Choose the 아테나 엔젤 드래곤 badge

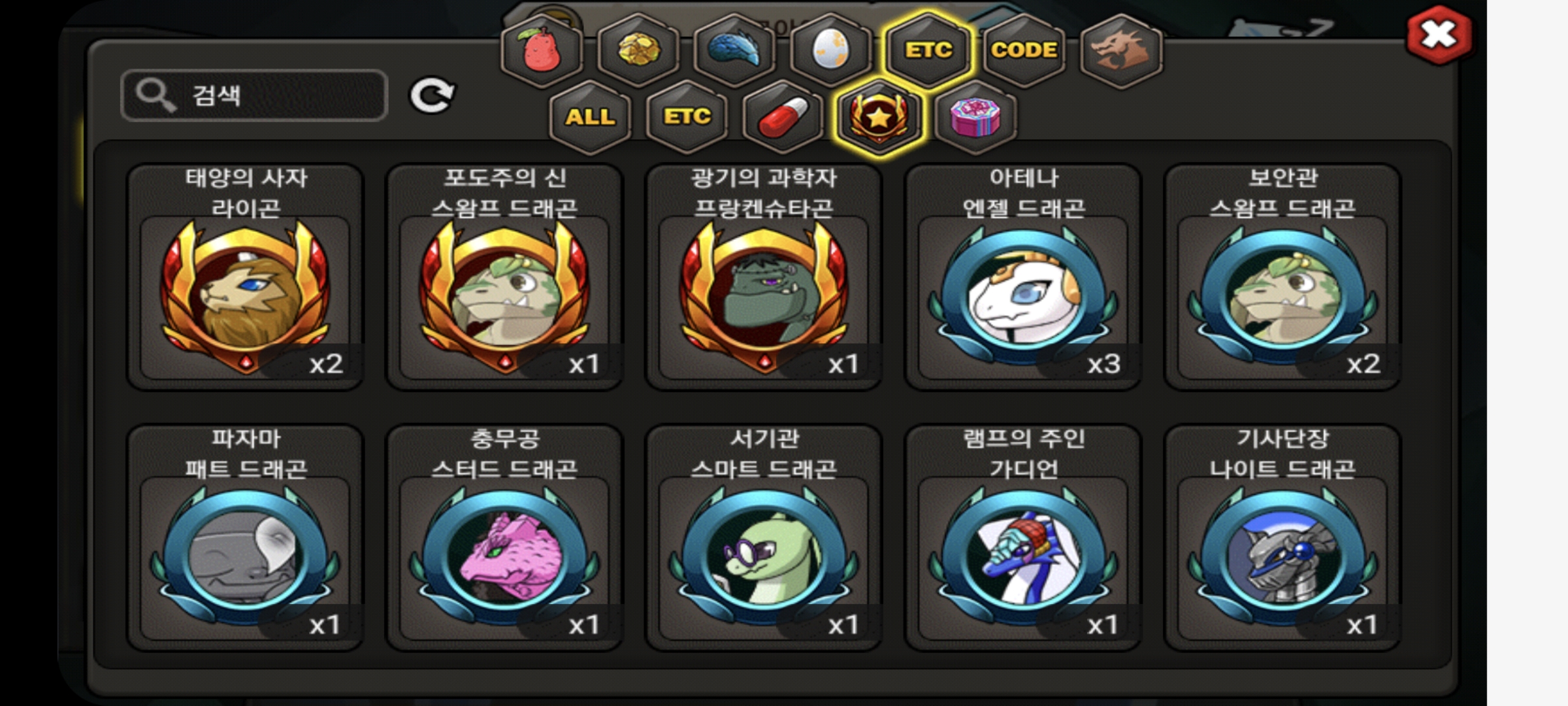tap(1023, 277)
